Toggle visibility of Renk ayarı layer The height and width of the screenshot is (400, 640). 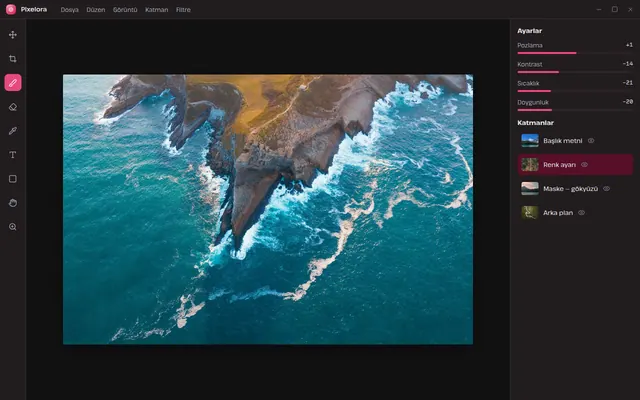coord(584,164)
